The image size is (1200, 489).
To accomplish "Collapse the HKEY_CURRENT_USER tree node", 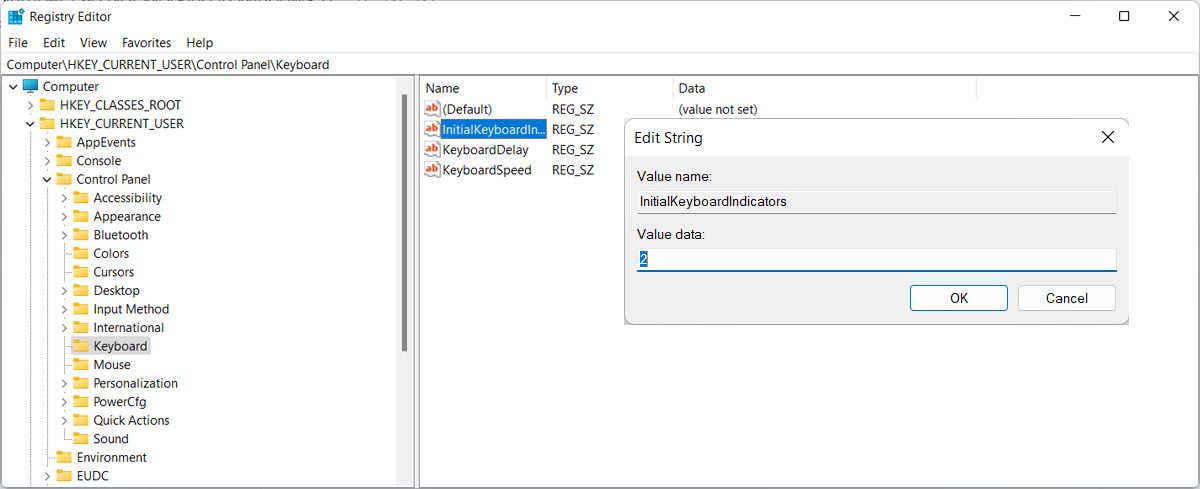I will pos(30,124).
